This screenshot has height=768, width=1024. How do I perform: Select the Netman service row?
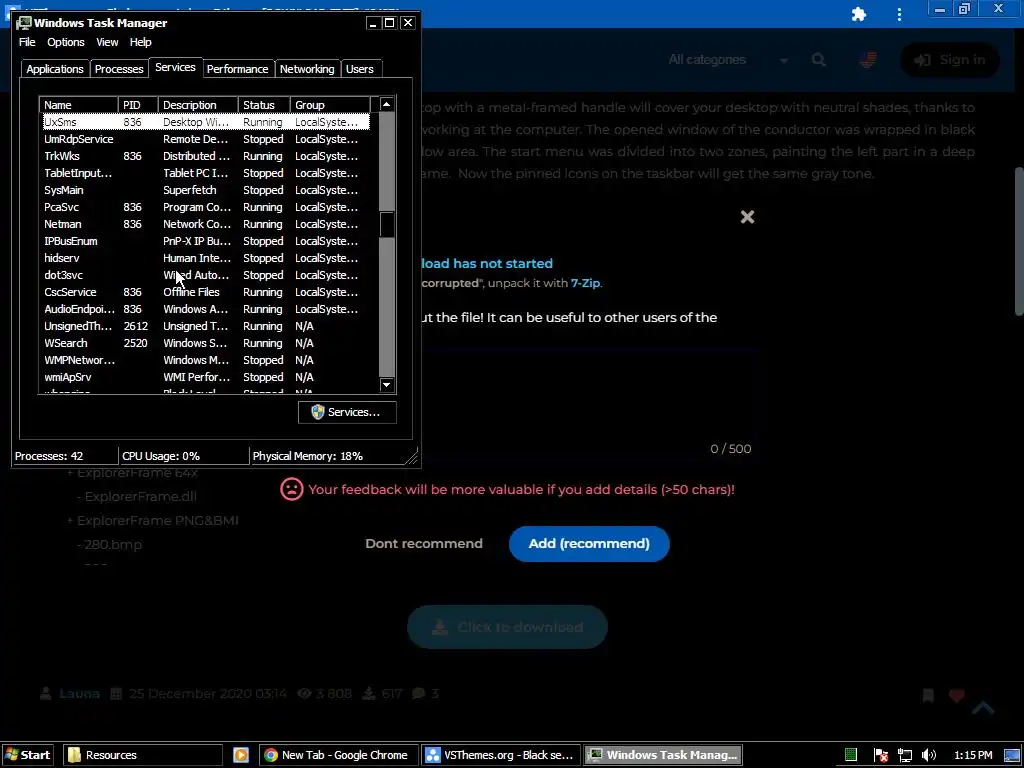click(205, 224)
